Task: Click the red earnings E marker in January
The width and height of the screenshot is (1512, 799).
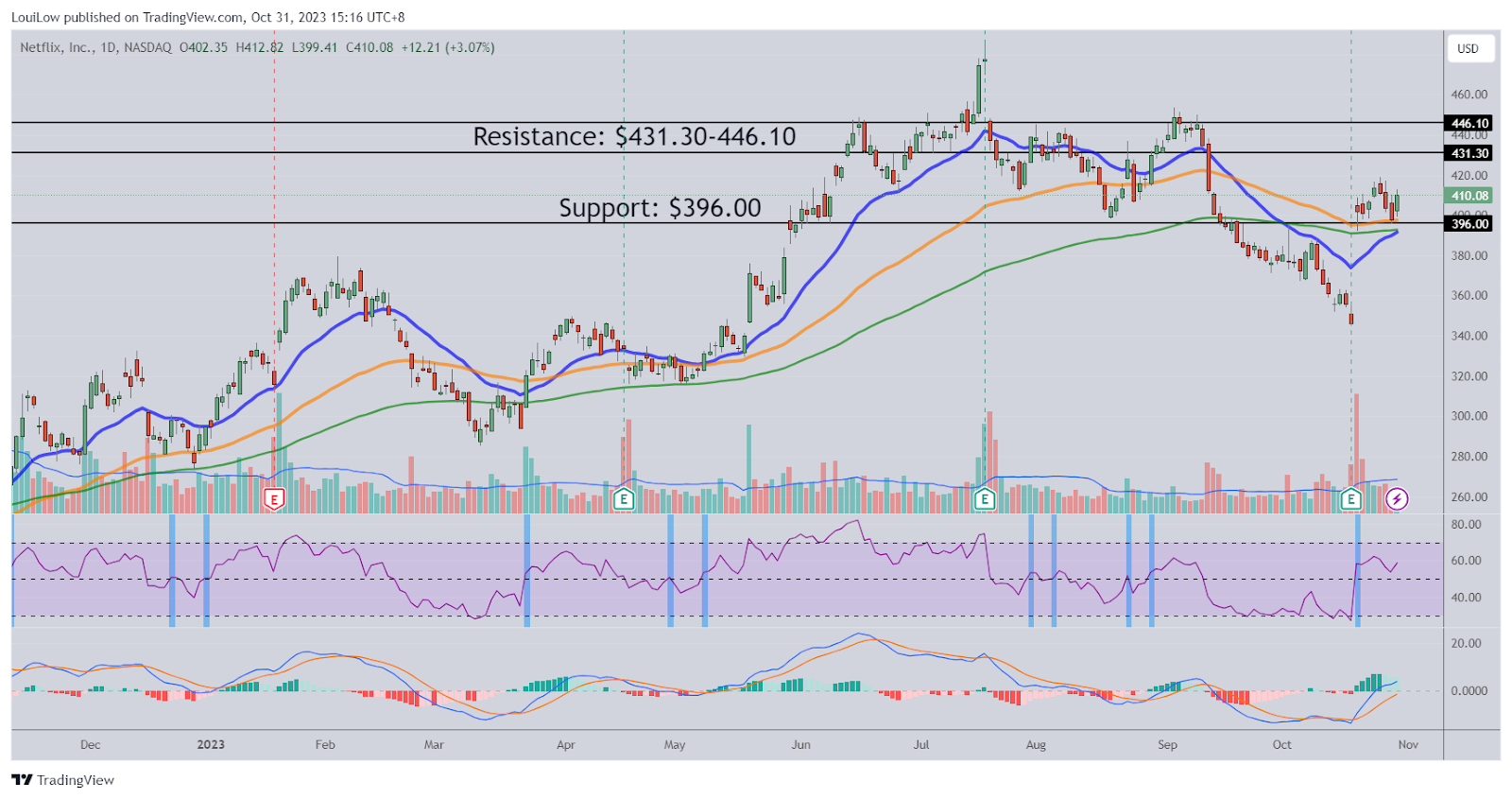Action: [274, 499]
